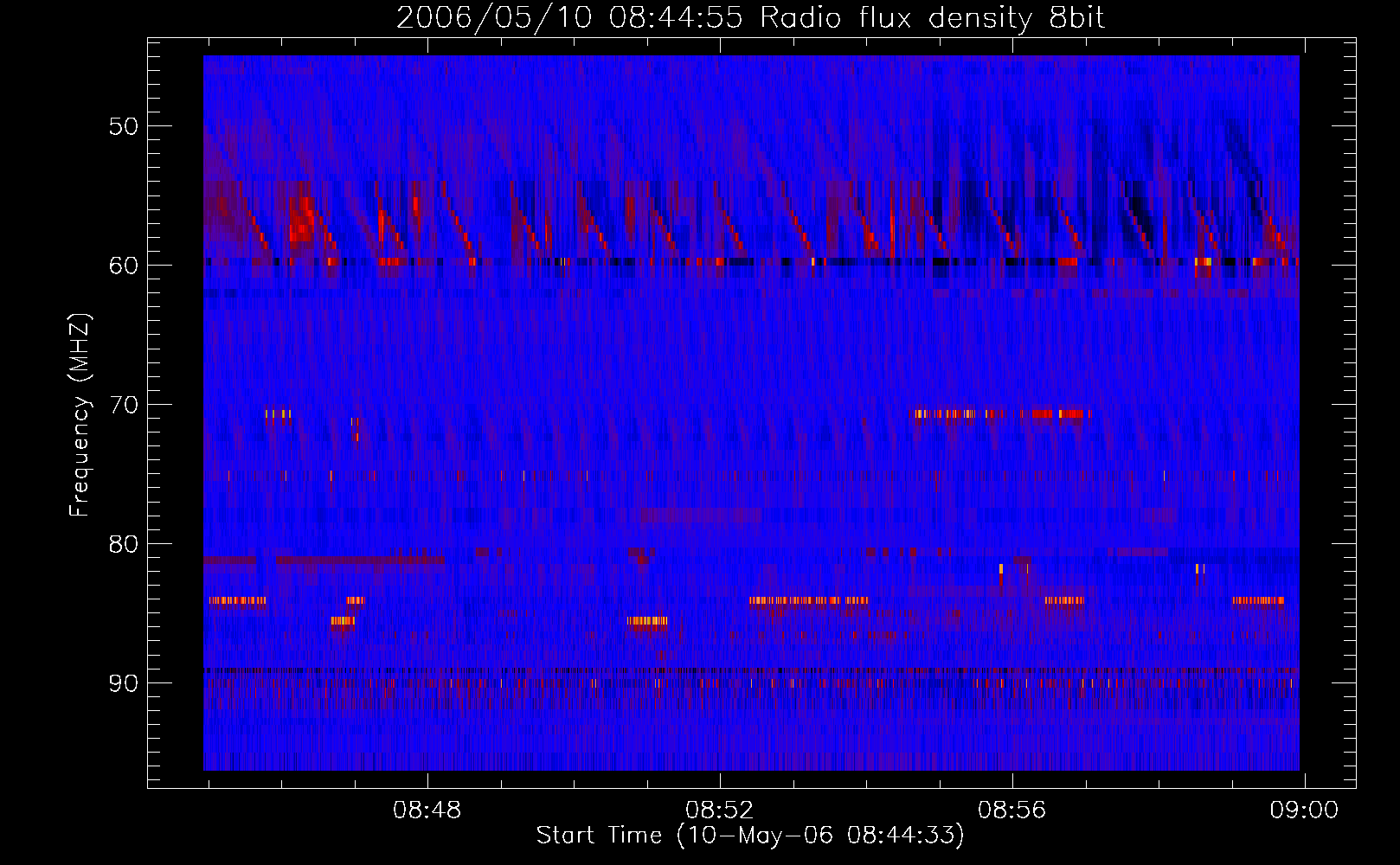The image size is (1400, 865).
Task: Click the "Frequency (MHZ)" axis label
Action: point(80,415)
